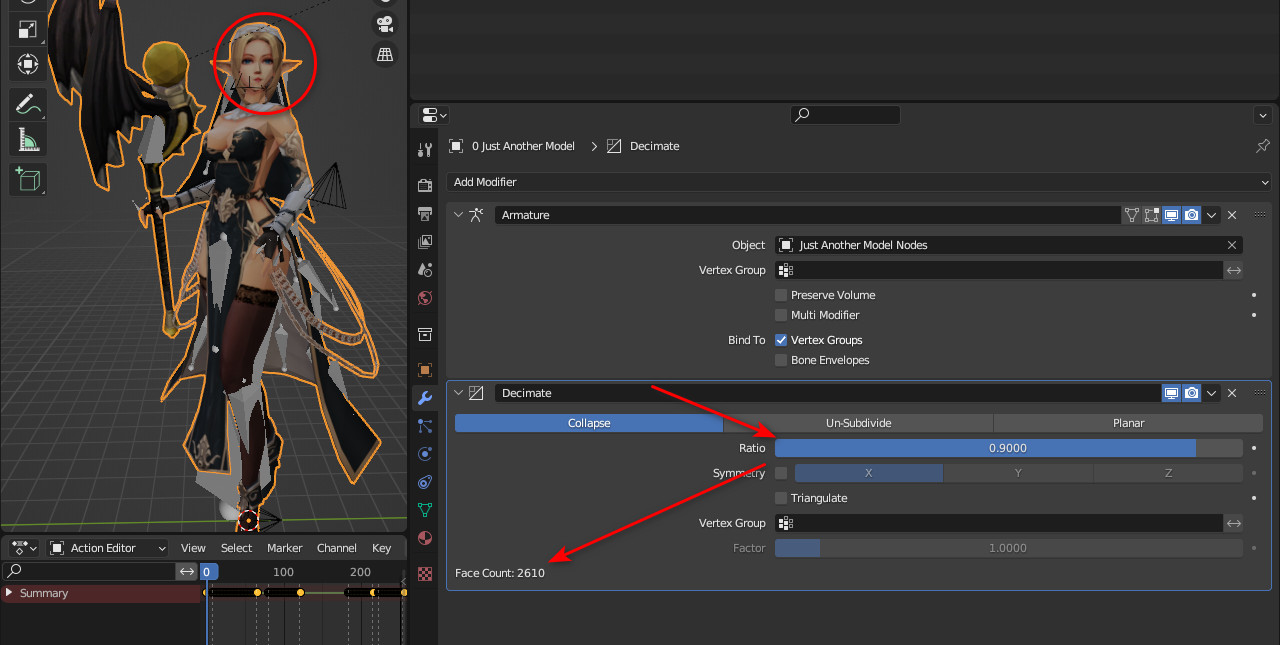Open the Action Editor mode dropdown
Image resolution: width=1280 pixels, height=645 pixels.
[108, 548]
